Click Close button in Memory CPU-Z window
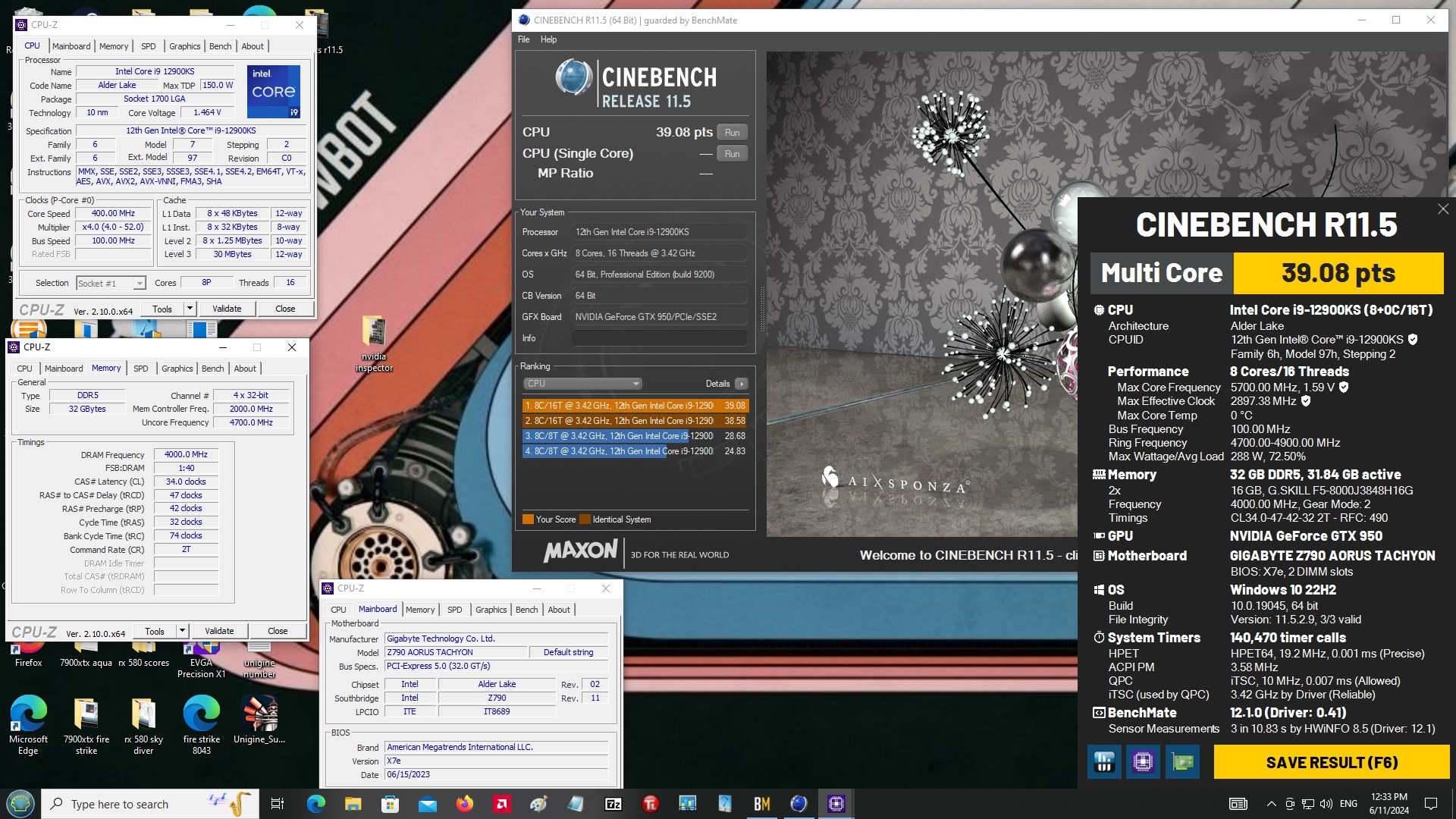 [x=278, y=631]
